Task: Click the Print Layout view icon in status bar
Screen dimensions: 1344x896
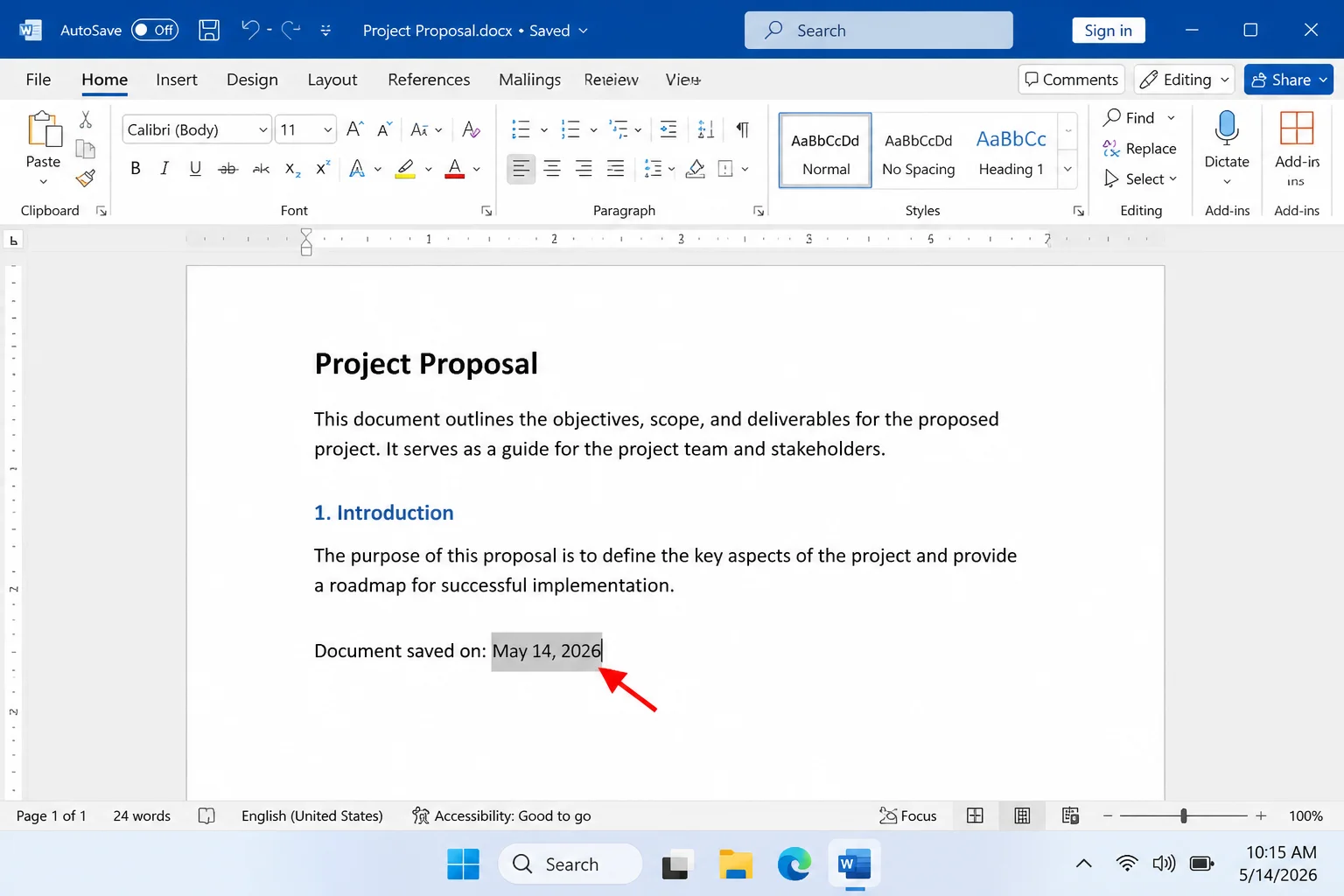Action: (1022, 815)
